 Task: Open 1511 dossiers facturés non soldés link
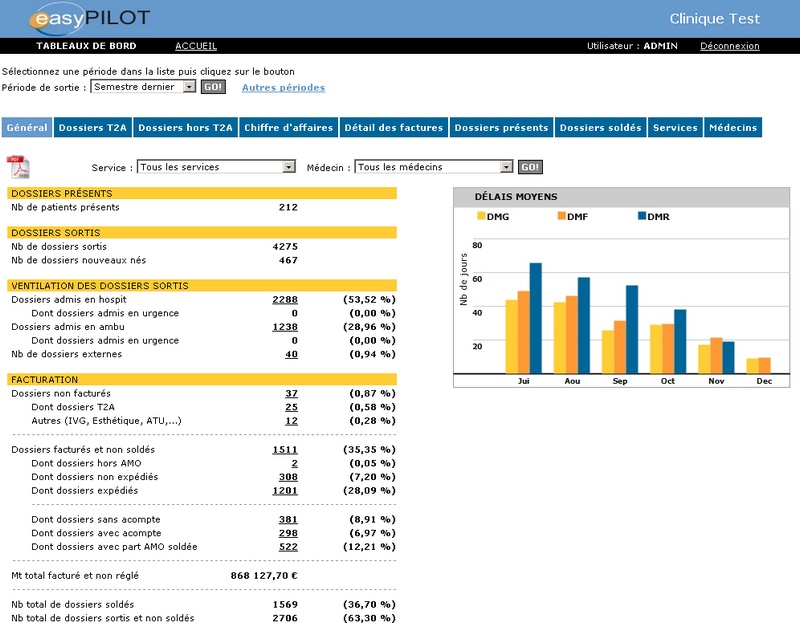coord(284,450)
